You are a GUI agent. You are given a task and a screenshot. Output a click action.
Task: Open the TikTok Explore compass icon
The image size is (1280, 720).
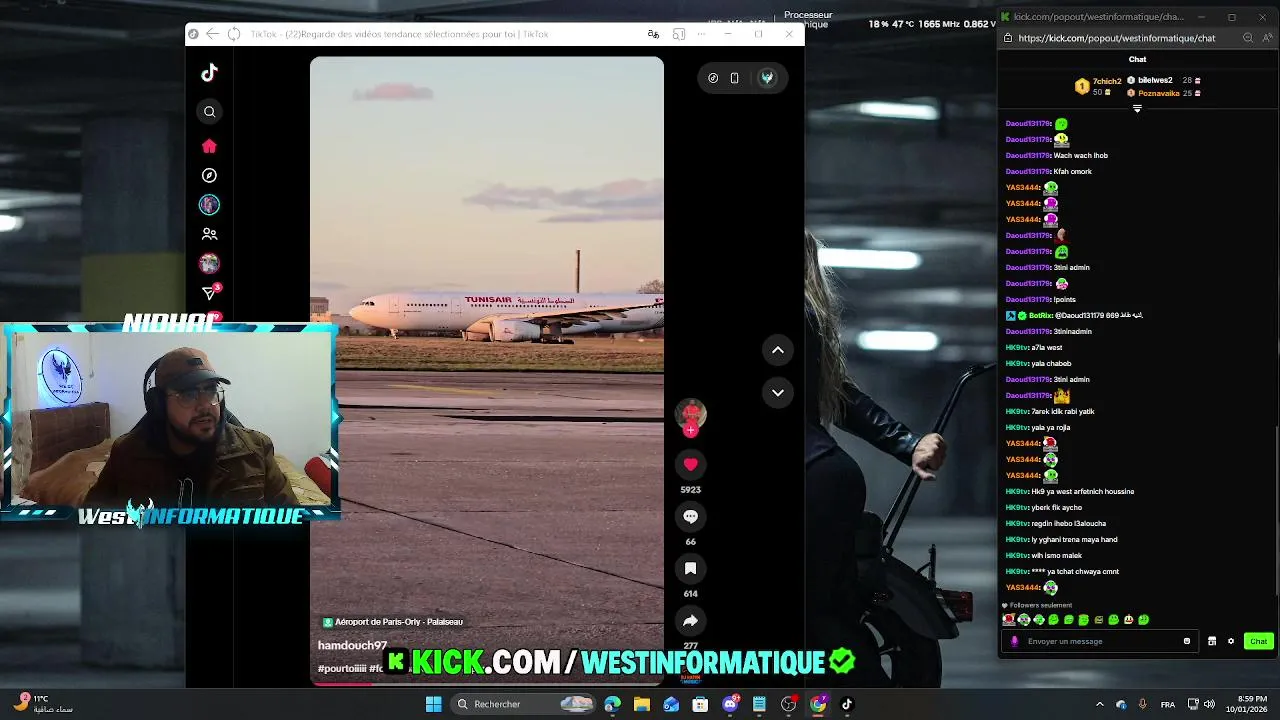209,175
